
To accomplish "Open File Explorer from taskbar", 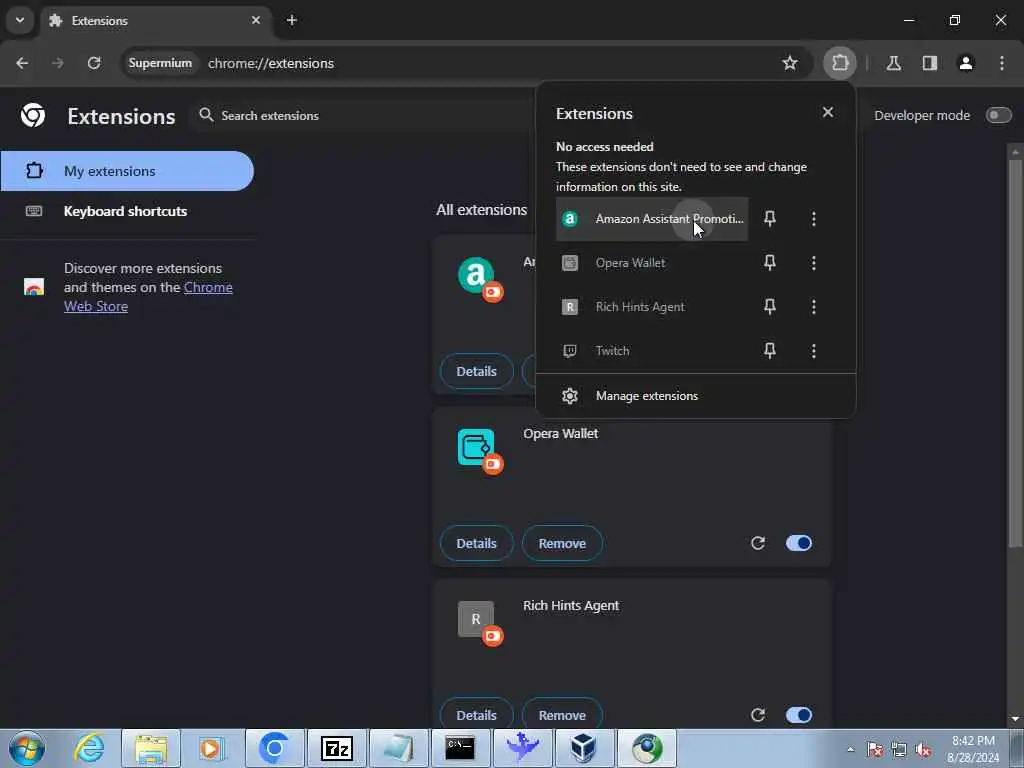I will (x=151, y=748).
